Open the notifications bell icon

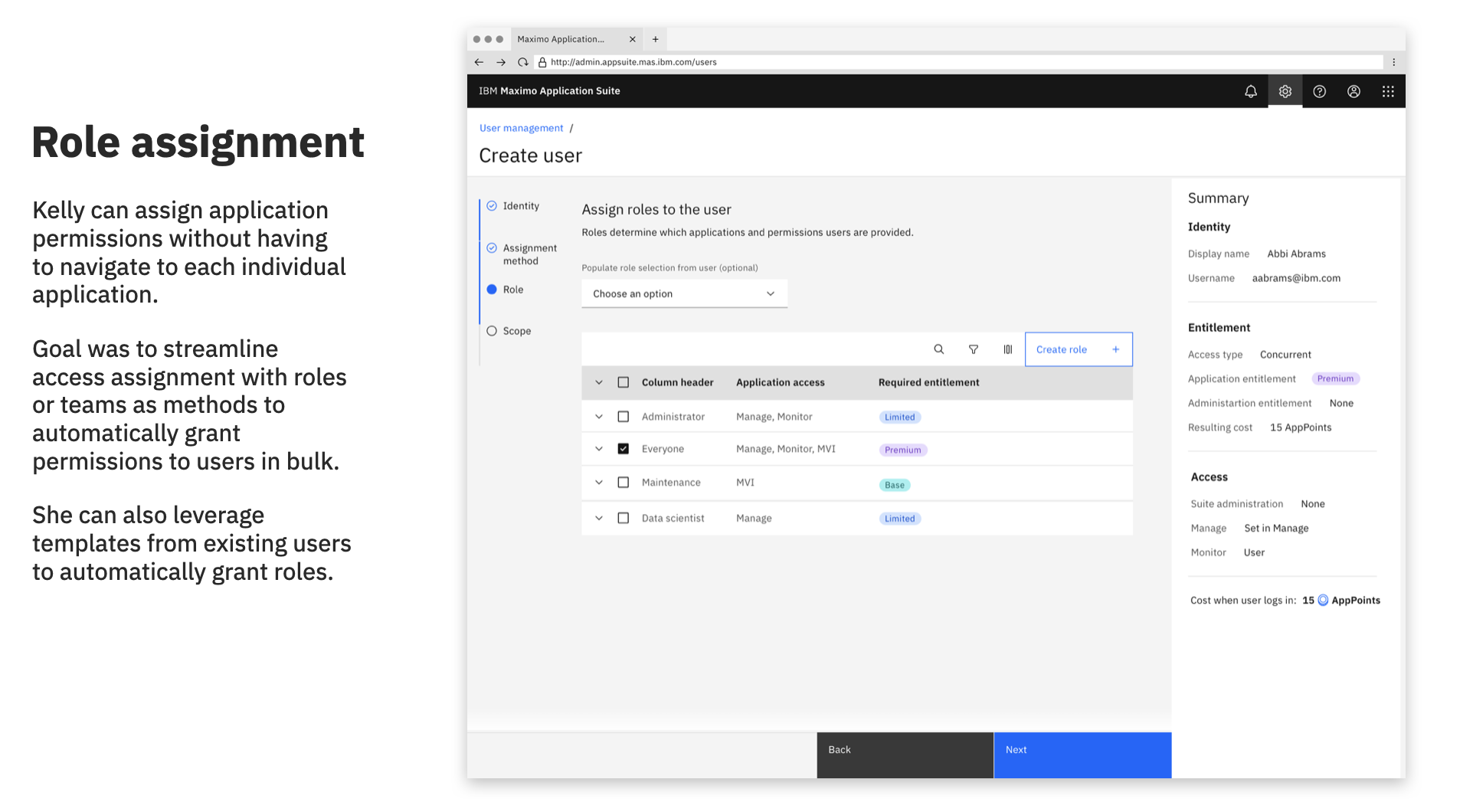click(1250, 91)
